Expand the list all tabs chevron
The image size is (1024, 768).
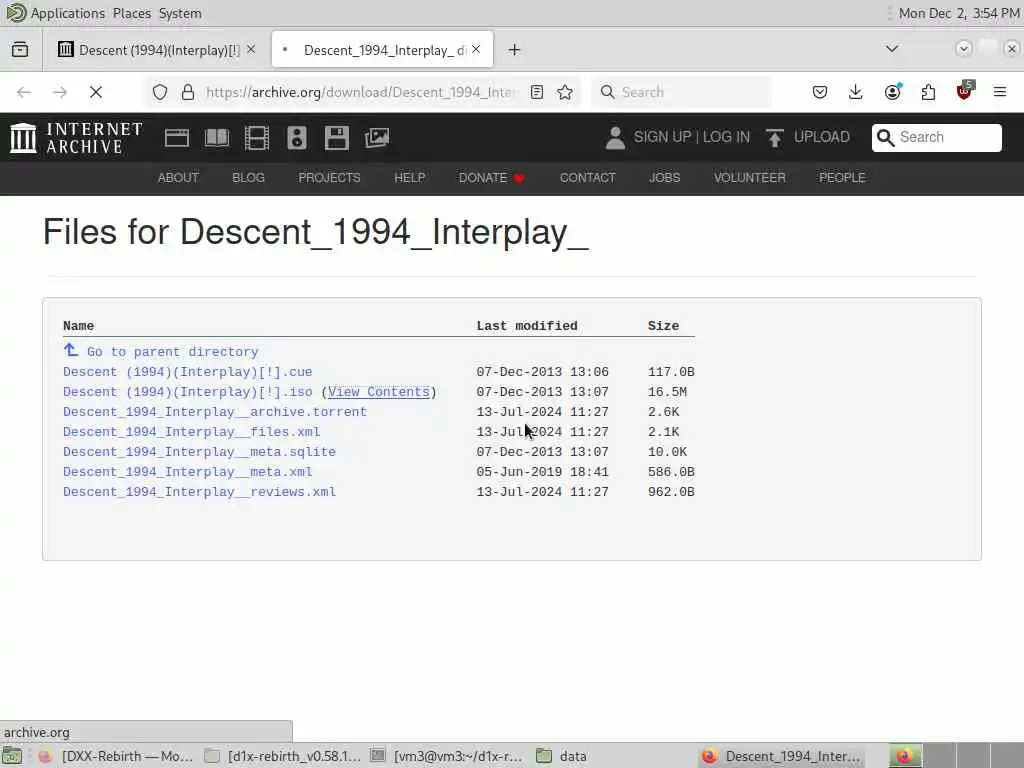pyautogui.click(x=891, y=49)
